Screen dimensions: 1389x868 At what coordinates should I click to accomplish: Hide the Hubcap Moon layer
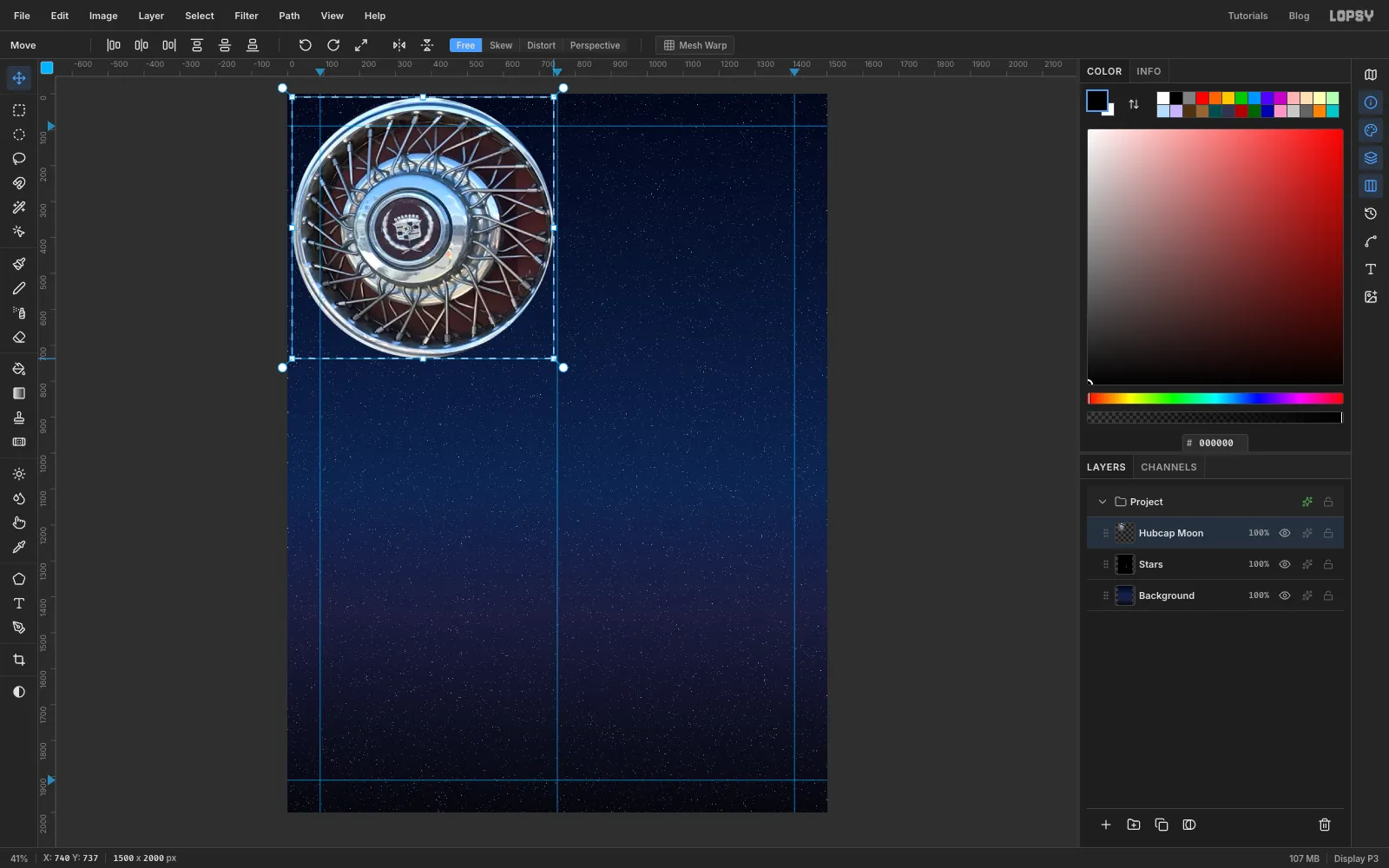pyautogui.click(x=1285, y=533)
